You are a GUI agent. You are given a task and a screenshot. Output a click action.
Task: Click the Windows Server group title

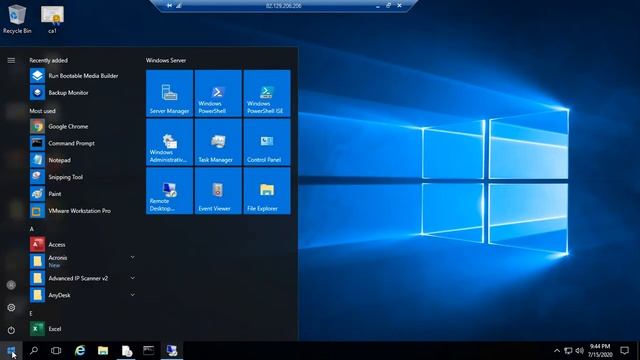coord(166,60)
